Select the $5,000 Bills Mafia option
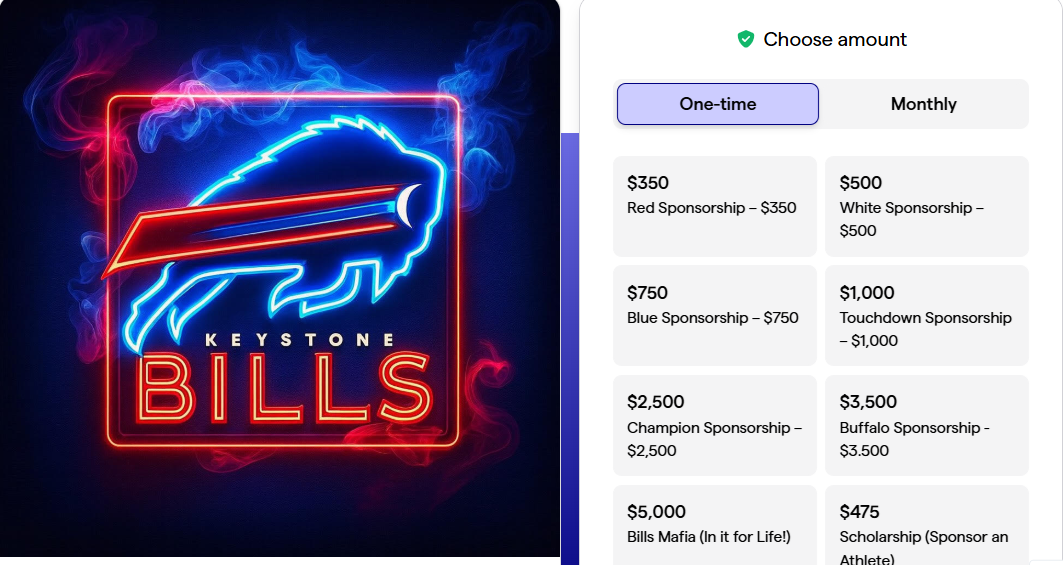 click(714, 525)
